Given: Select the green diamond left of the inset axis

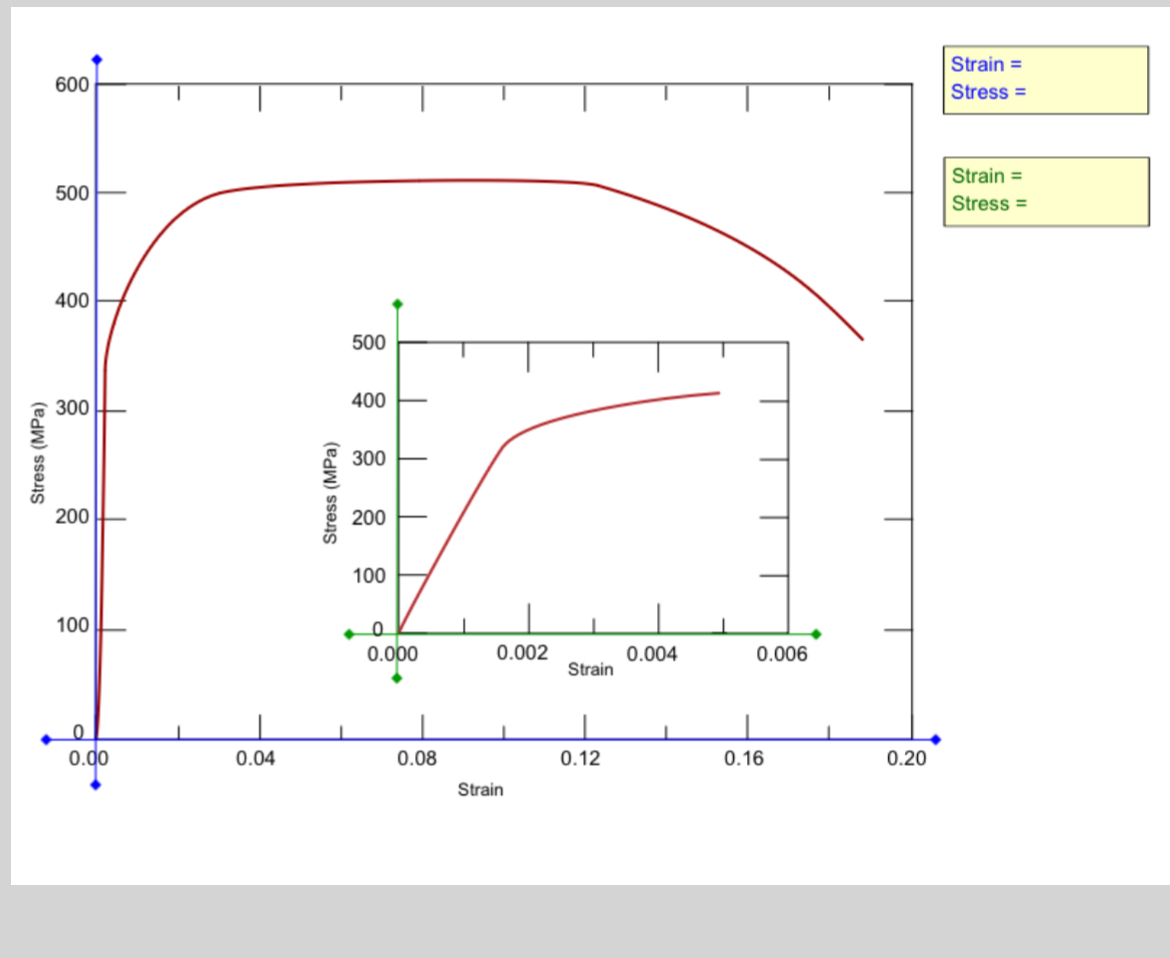Looking at the screenshot, I should [350, 633].
